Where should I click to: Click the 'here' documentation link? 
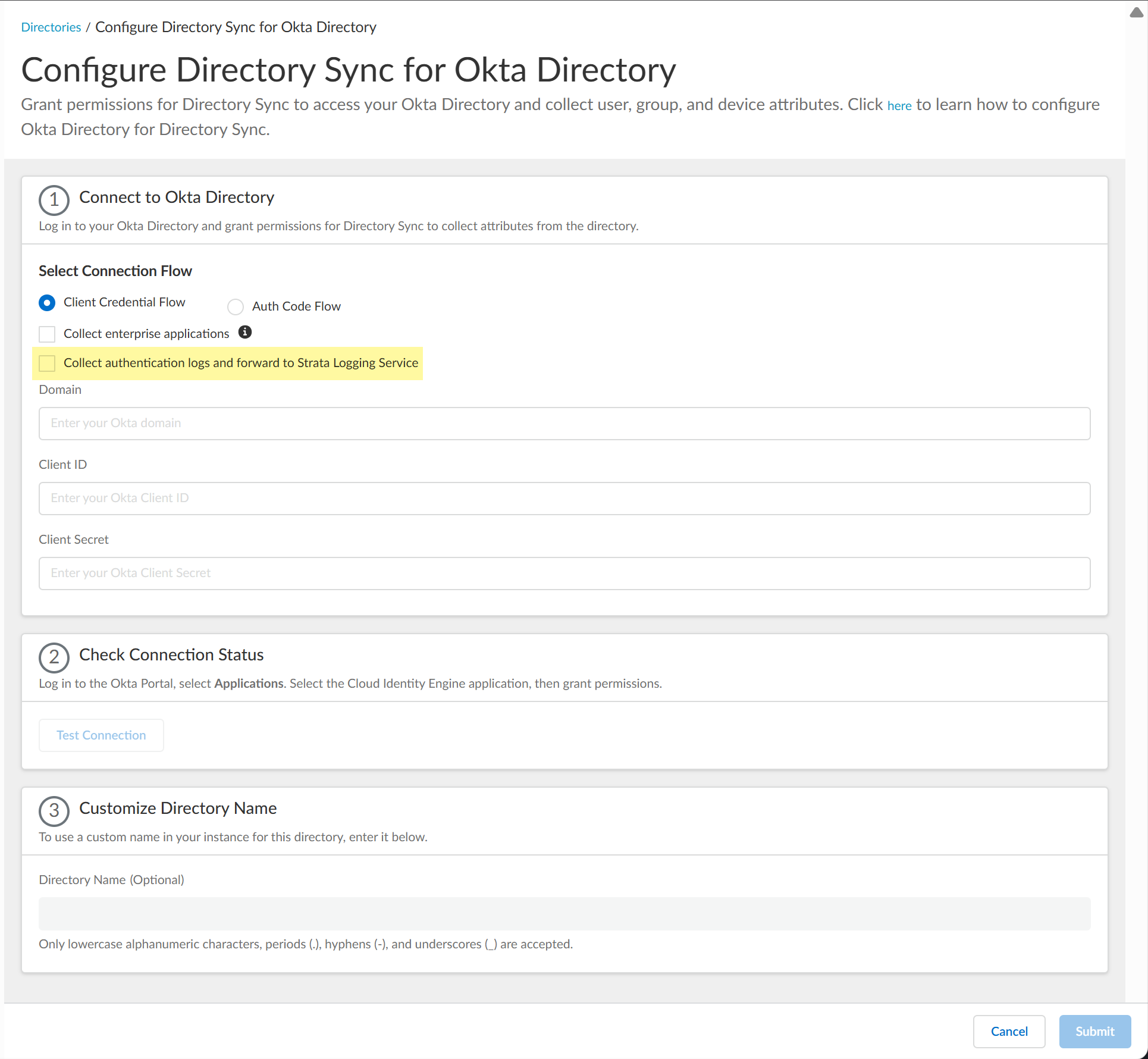point(899,106)
